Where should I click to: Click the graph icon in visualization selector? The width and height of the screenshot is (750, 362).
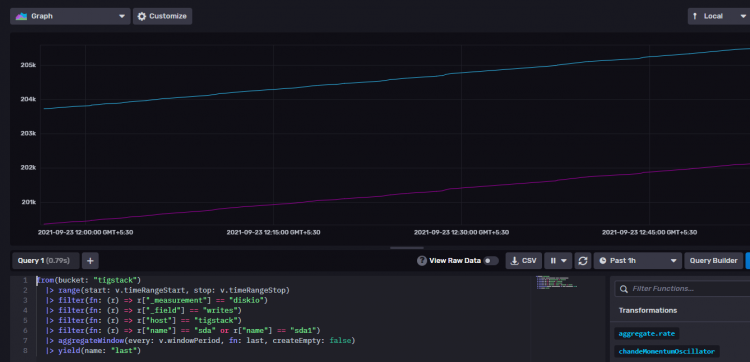click(21, 16)
